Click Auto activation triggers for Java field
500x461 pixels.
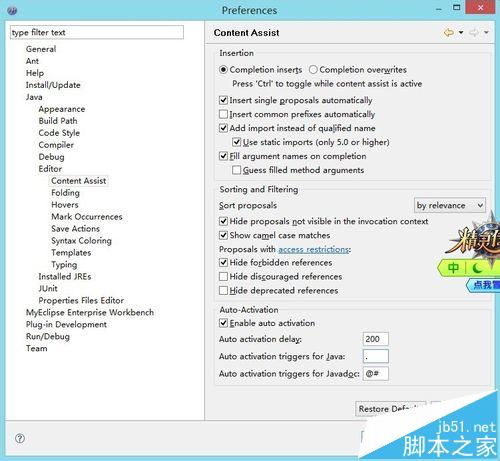tap(375, 356)
